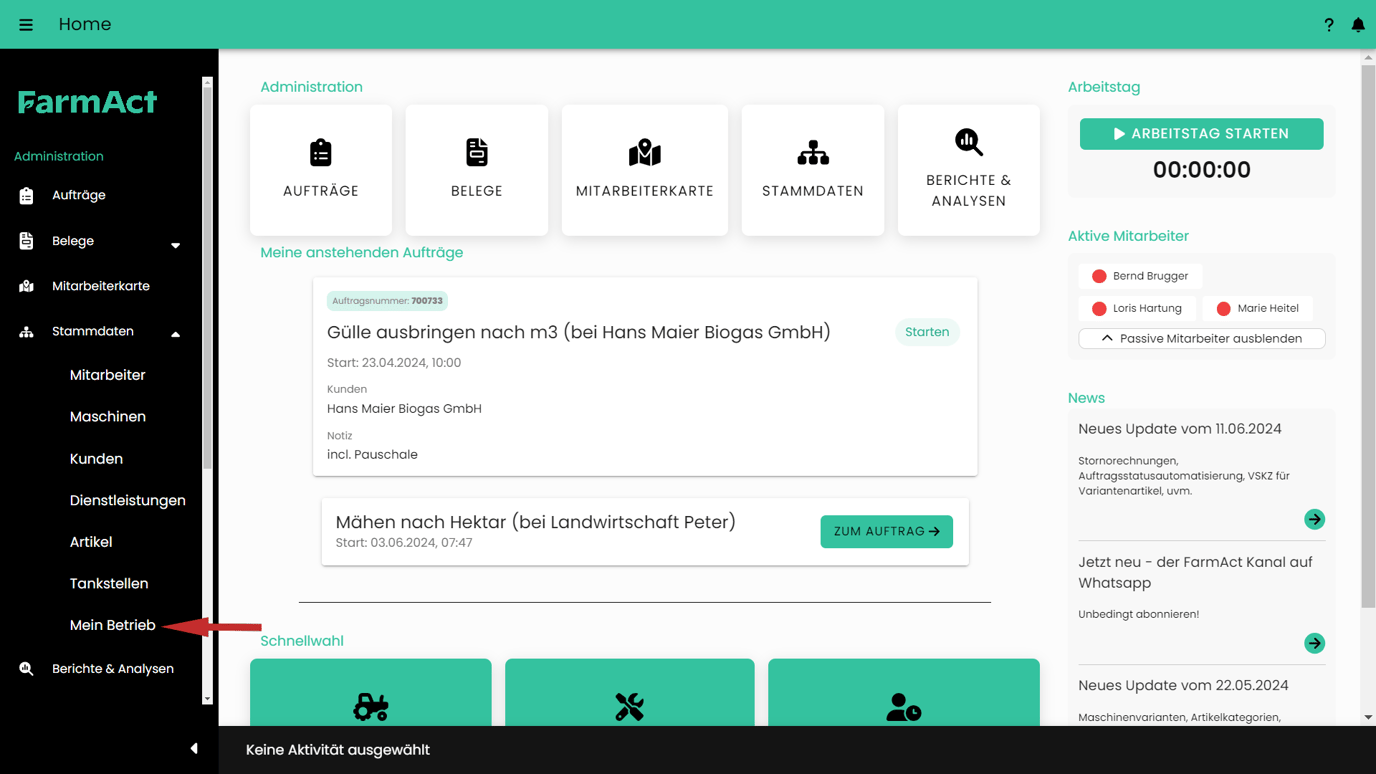Open Mein Betrieb in the sidebar
The width and height of the screenshot is (1376, 774).
coord(112,624)
